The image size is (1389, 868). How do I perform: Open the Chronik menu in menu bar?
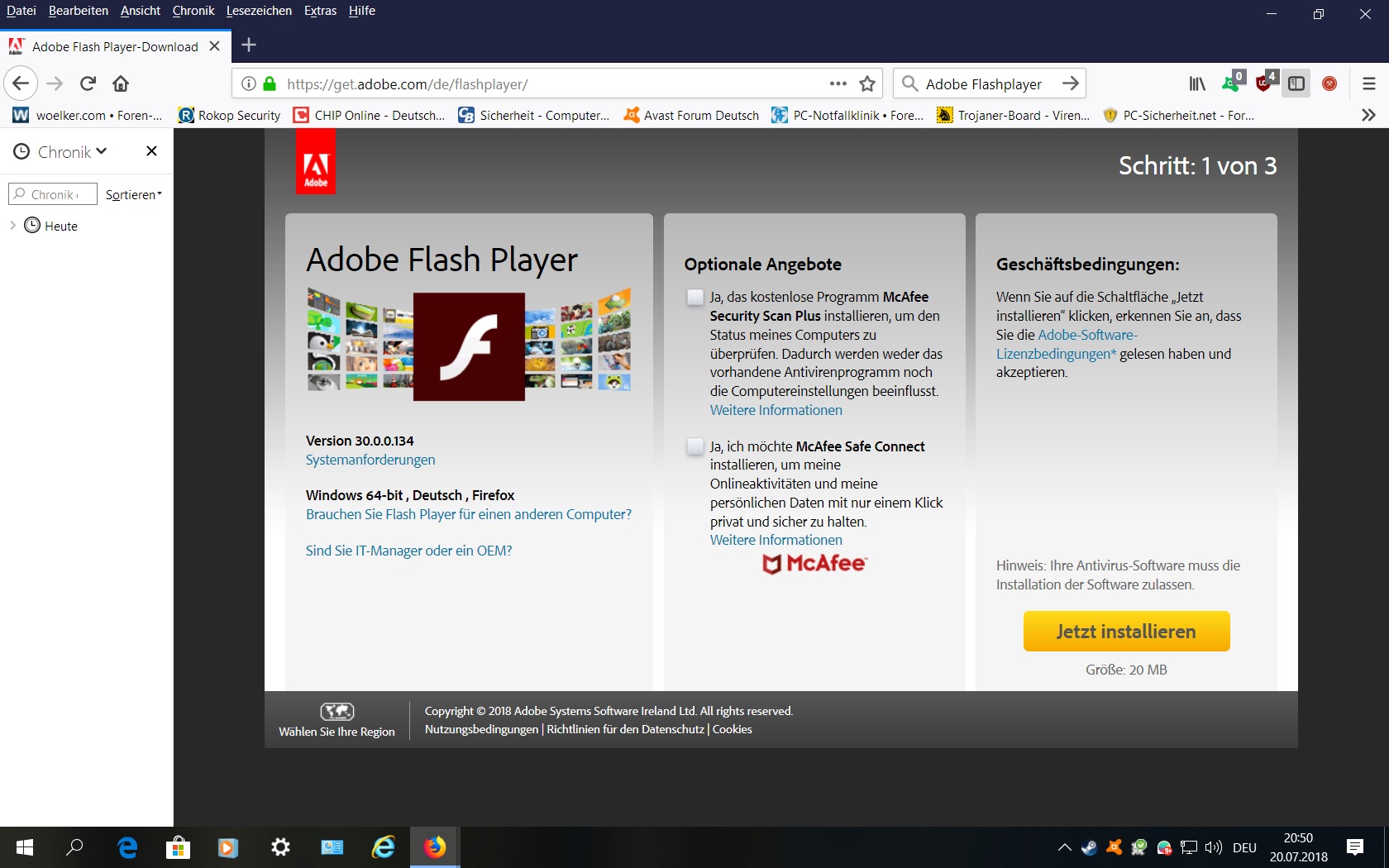click(193, 11)
